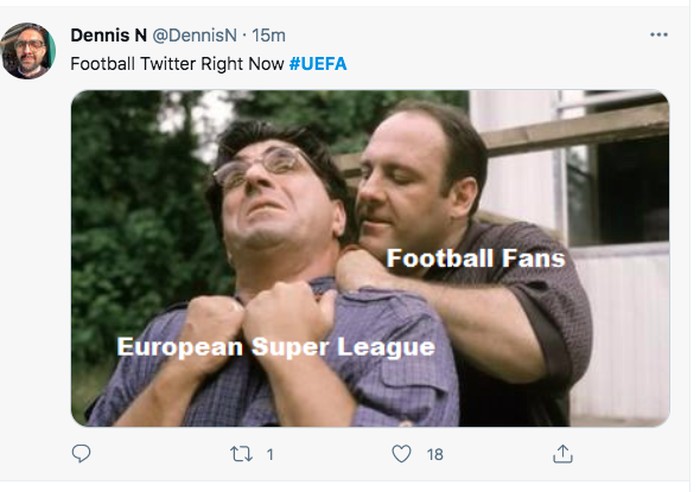Open the share tweet icon
This screenshot has width=700, height=492.
pyautogui.click(x=562, y=454)
